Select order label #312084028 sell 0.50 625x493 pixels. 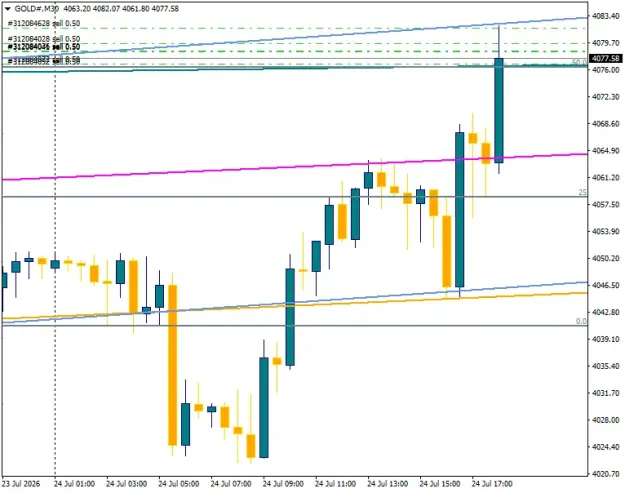point(44,39)
